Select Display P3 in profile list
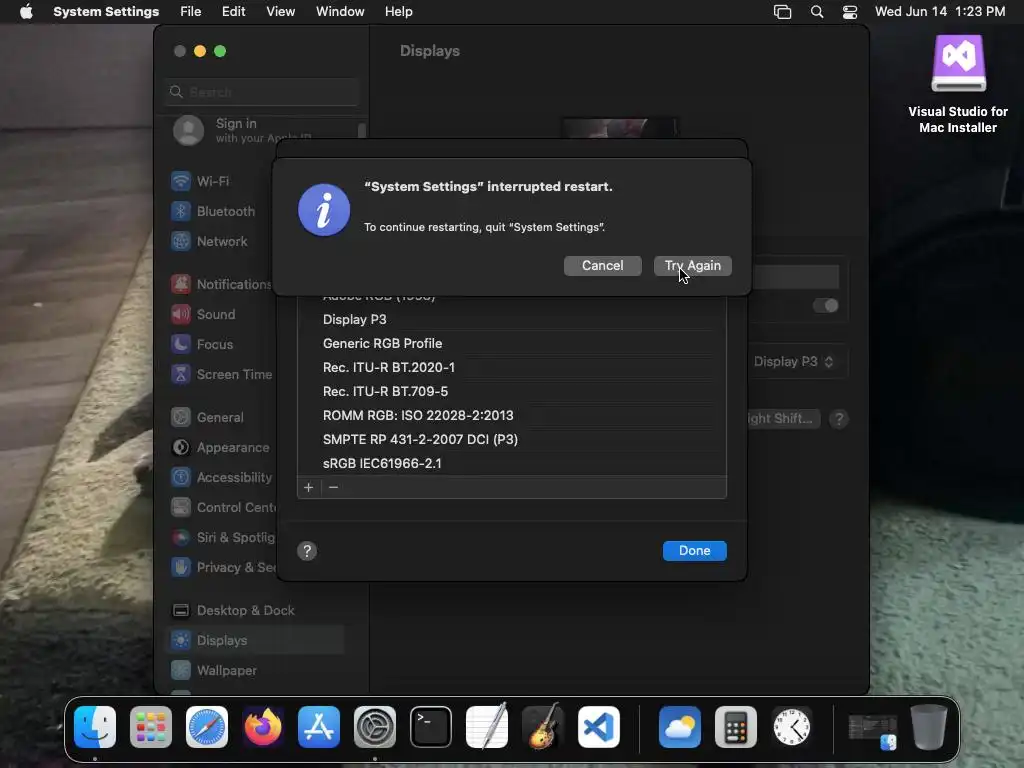Image resolution: width=1024 pixels, height=768 pixels. click(x=512, y=319)
